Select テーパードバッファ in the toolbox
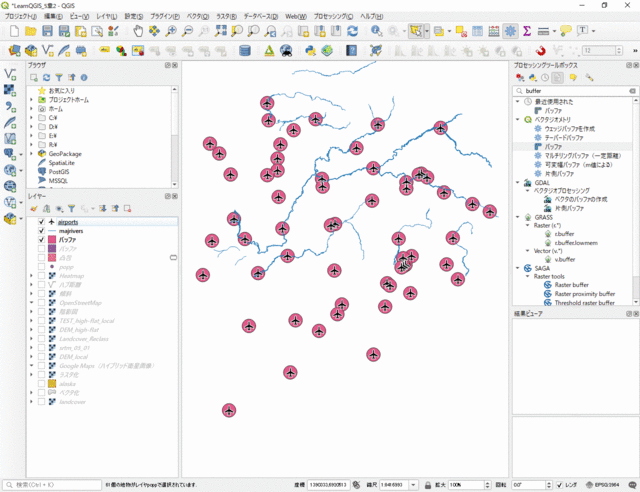This screenshot has height=492, width=640. click(564, 138)
